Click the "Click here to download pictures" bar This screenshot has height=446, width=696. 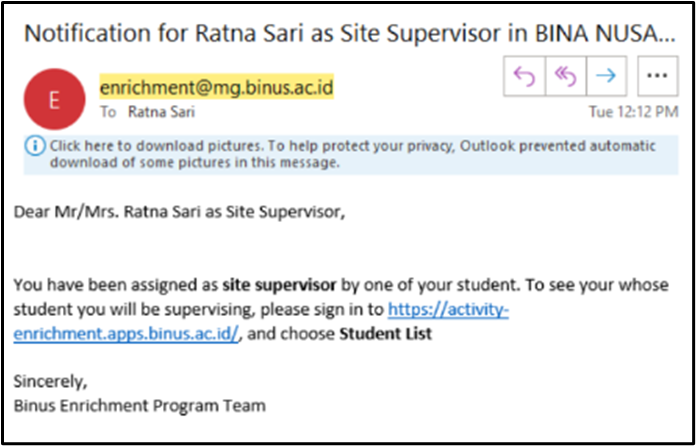point(351,154)
